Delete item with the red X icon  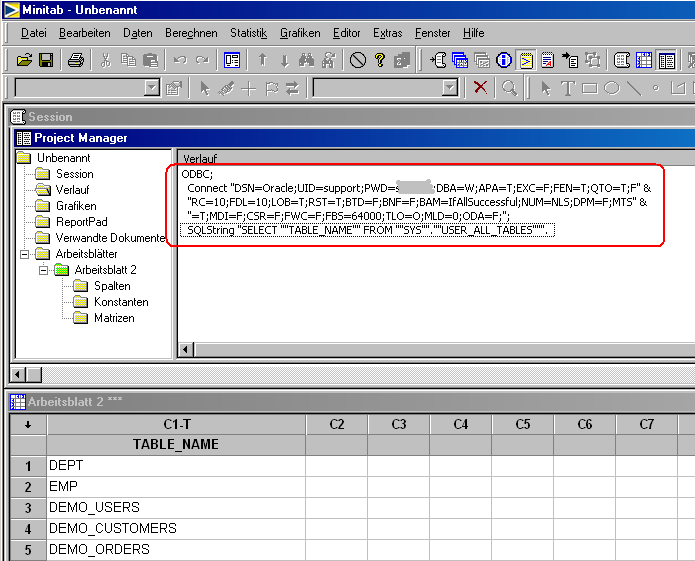480,87
